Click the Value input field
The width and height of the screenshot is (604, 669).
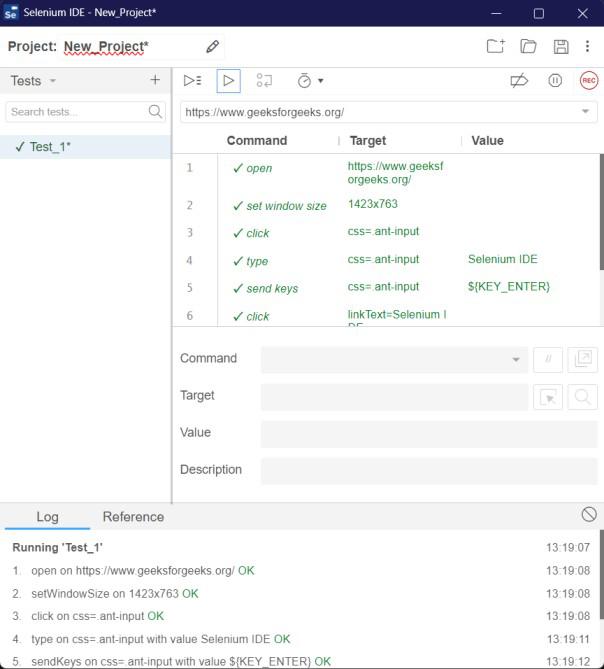coord(429,434)
